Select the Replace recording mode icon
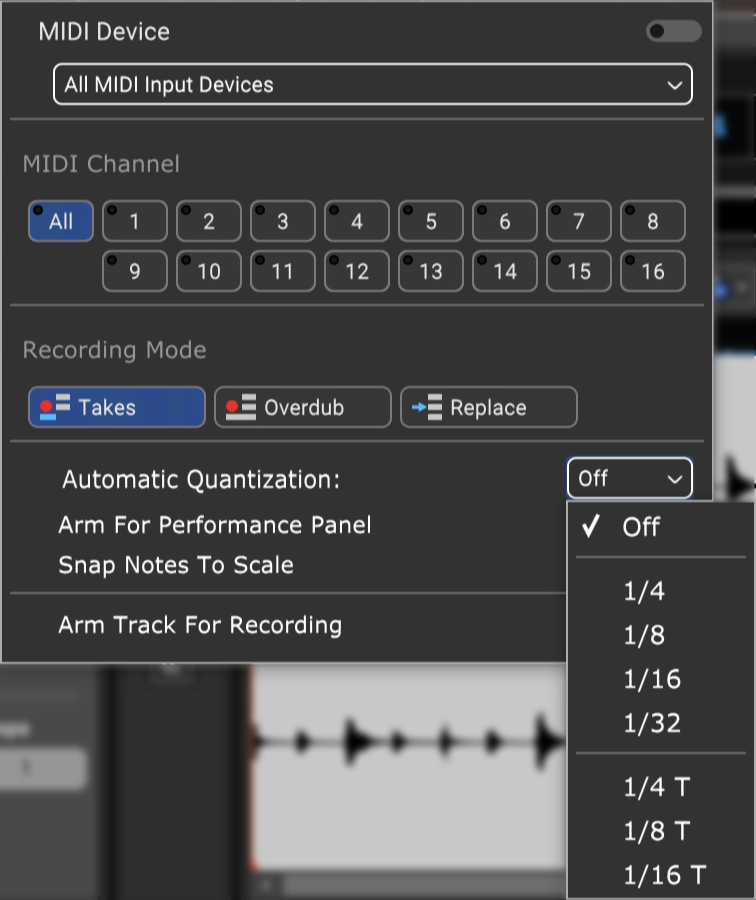The width and height of the screenshot is (756, 900). 427,407
